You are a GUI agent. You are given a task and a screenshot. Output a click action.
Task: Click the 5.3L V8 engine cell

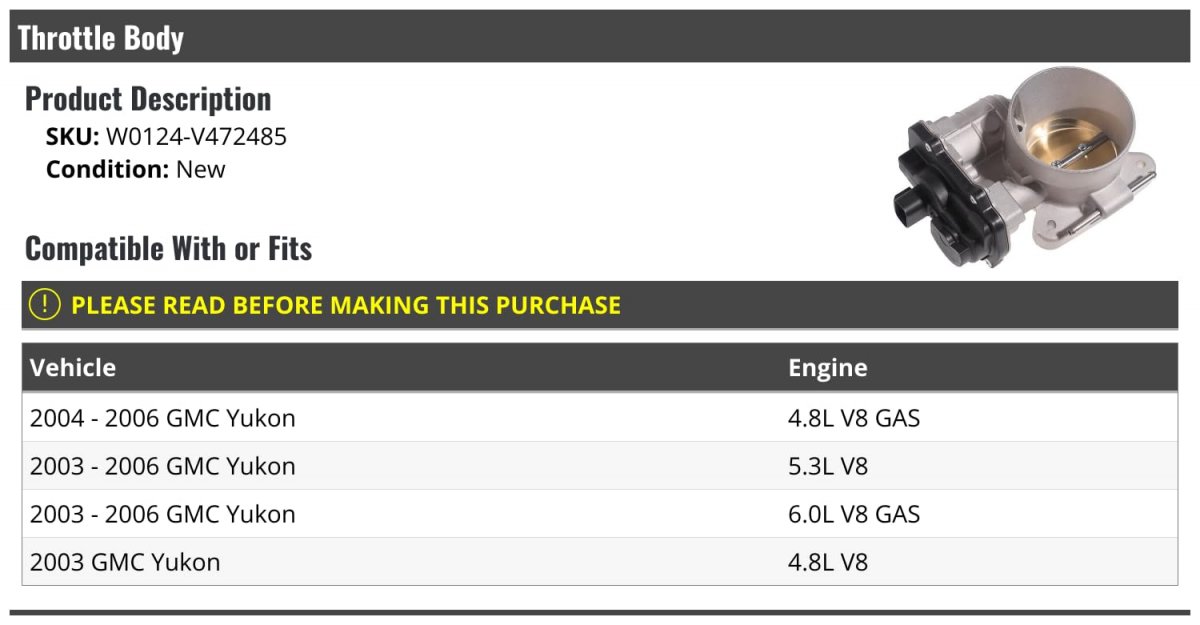tap(828, 466)
